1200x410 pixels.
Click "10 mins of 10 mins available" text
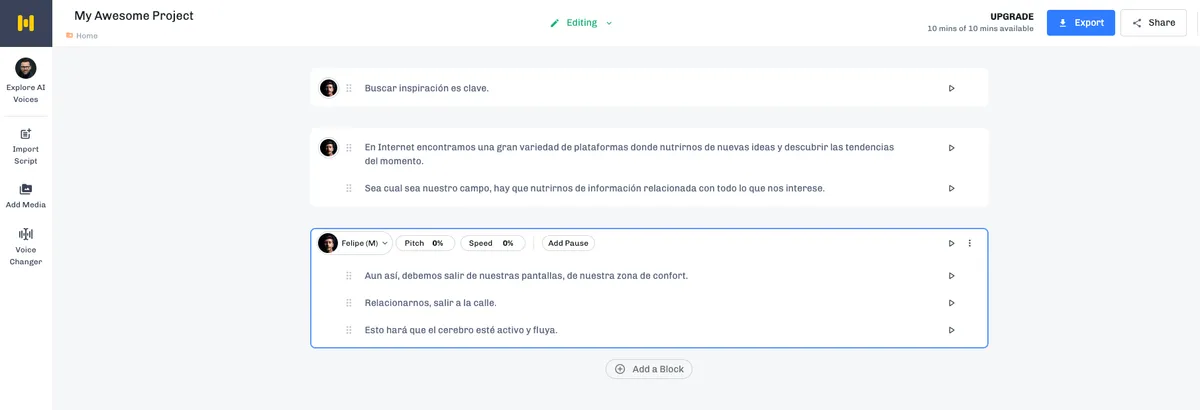coord(980,29)
